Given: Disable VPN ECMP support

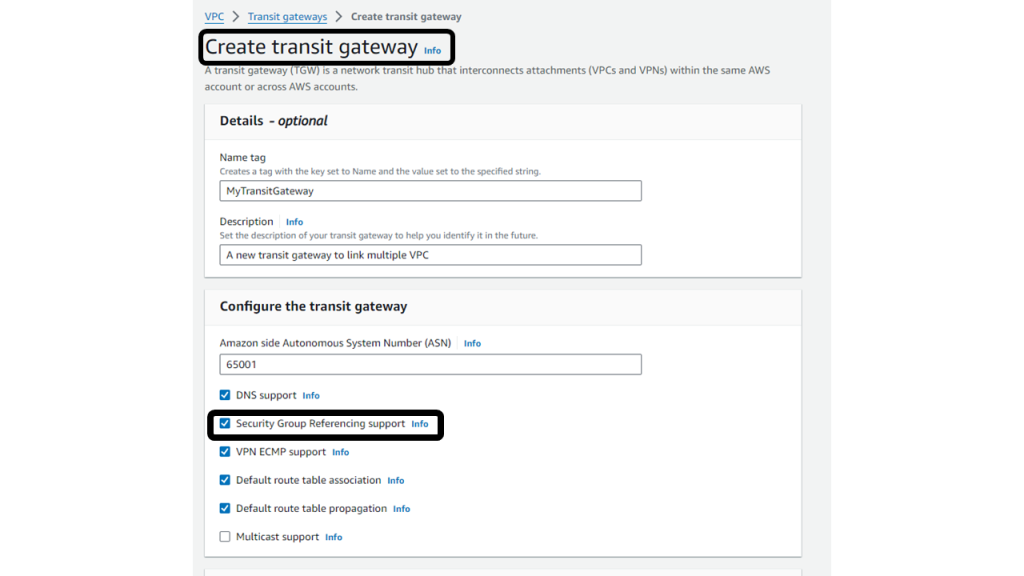Looking at the screenshot, I should (x=225, y=451).
